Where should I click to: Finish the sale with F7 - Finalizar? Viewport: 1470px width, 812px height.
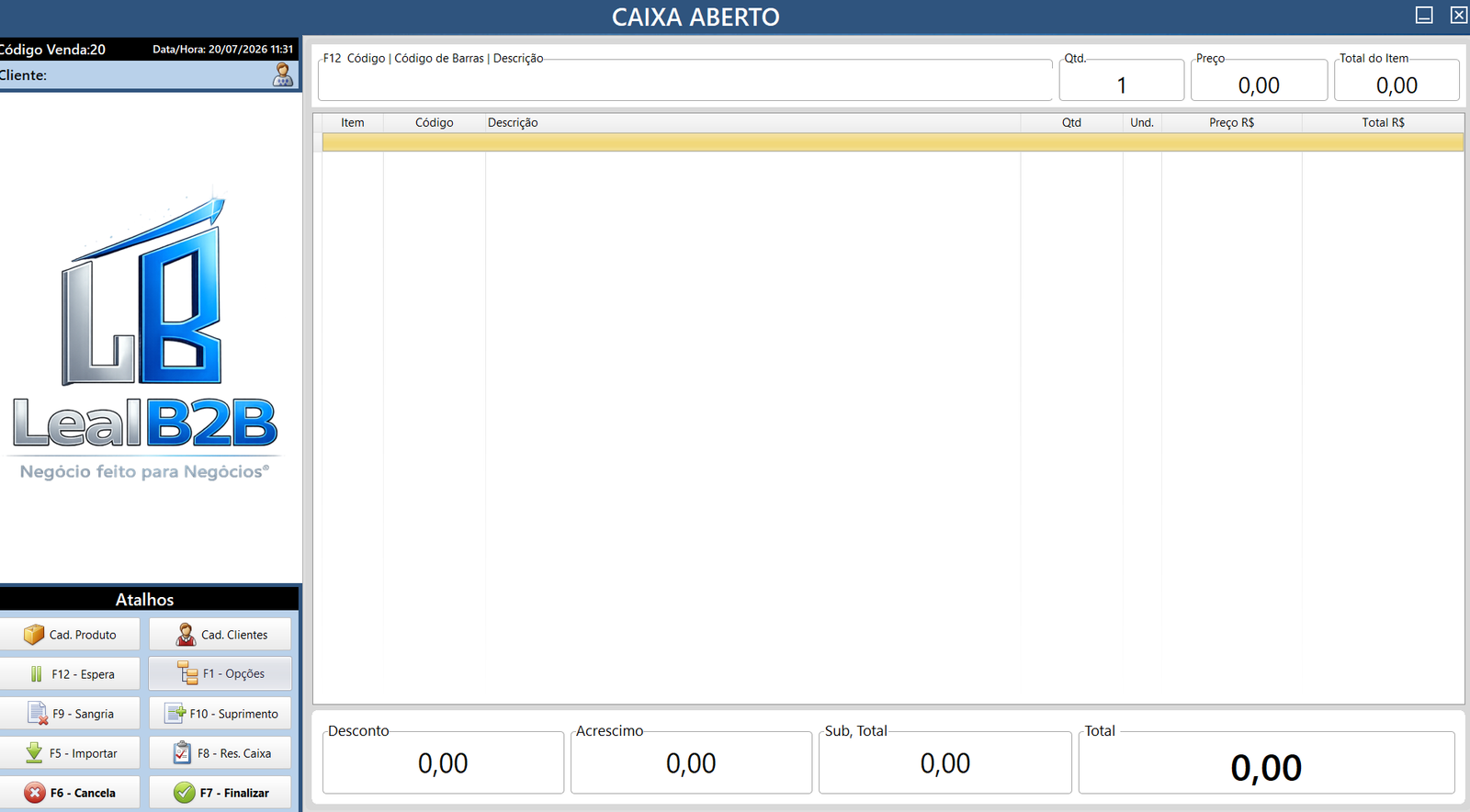pyautogui.click(x=220, y=793)
